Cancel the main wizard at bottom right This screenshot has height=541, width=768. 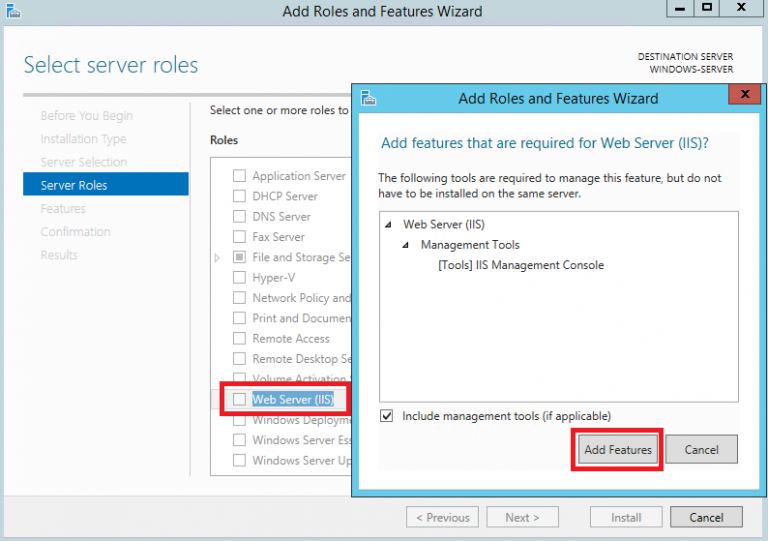point(706,517)
